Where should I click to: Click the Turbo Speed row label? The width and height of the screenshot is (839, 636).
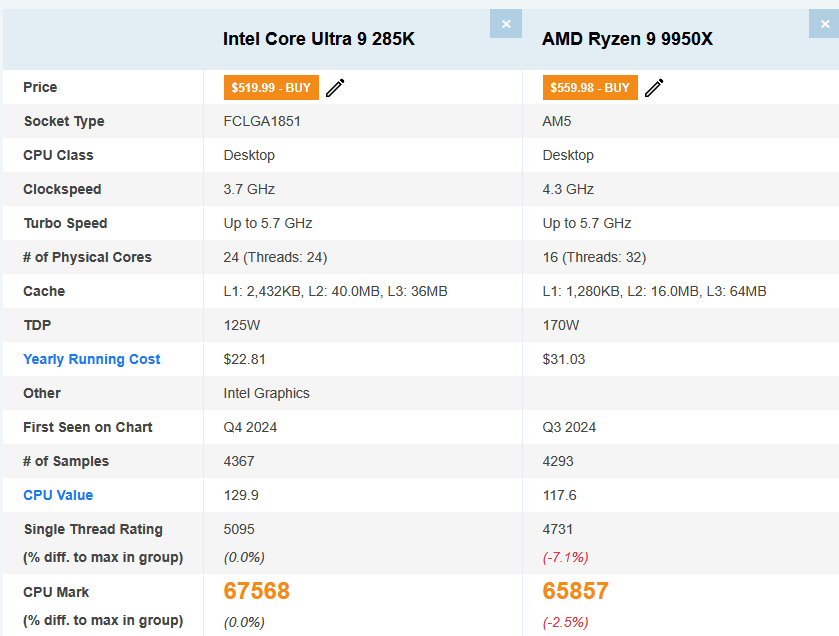pos(65,223)
